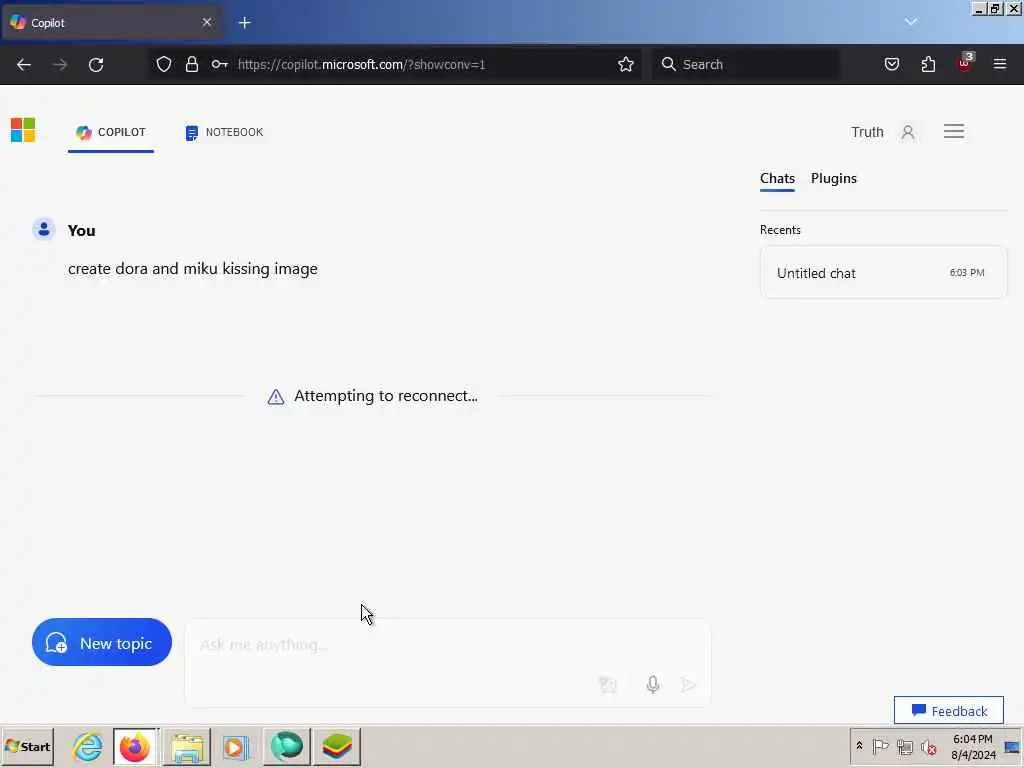Start a New topic

102,643
